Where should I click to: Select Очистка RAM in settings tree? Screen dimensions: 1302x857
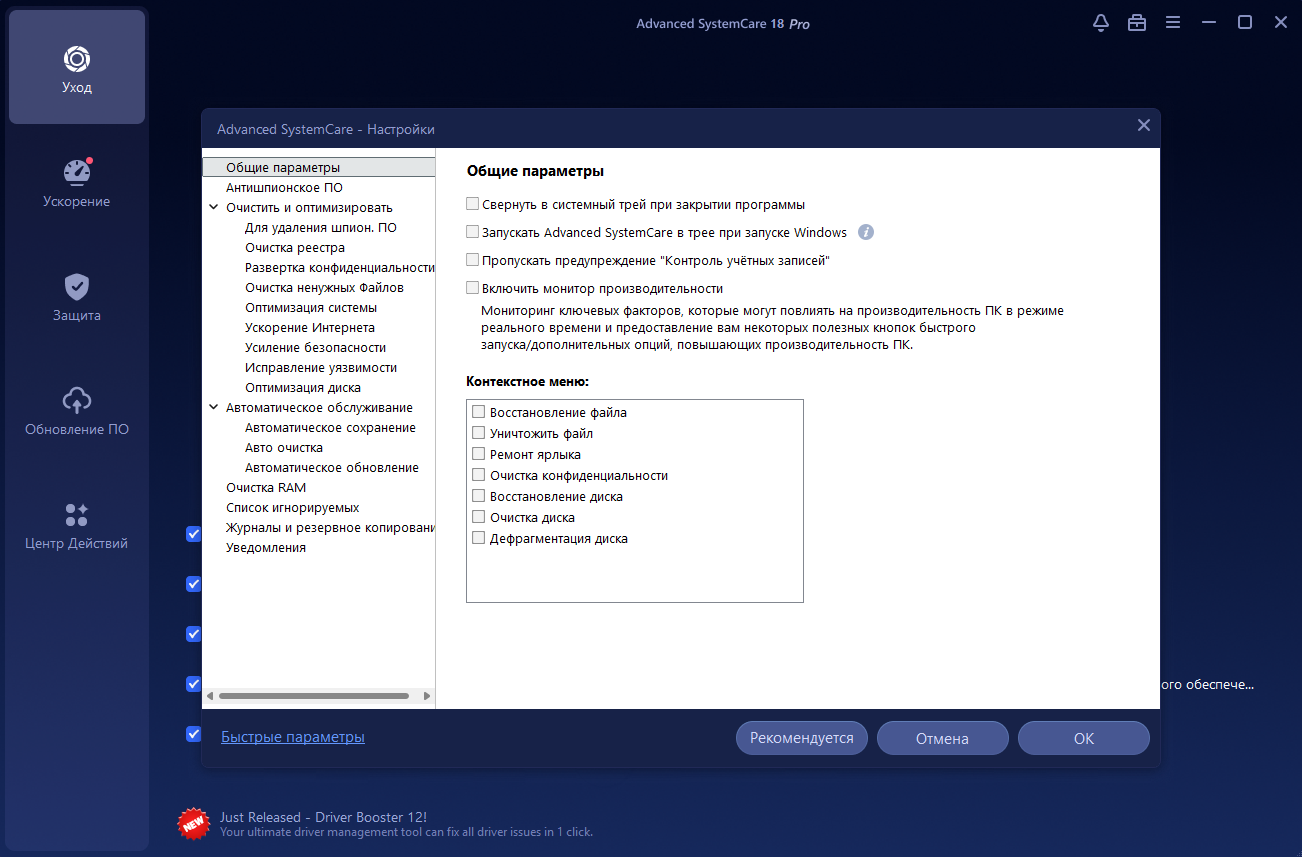click(266, 488)
